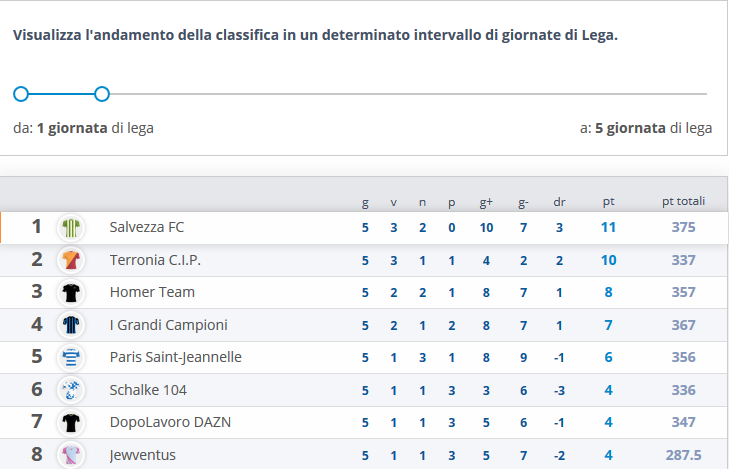Click I Grandi Campioni striped jersey icon
The width and height of the screenshot is (729, 469).
(70, 325)
